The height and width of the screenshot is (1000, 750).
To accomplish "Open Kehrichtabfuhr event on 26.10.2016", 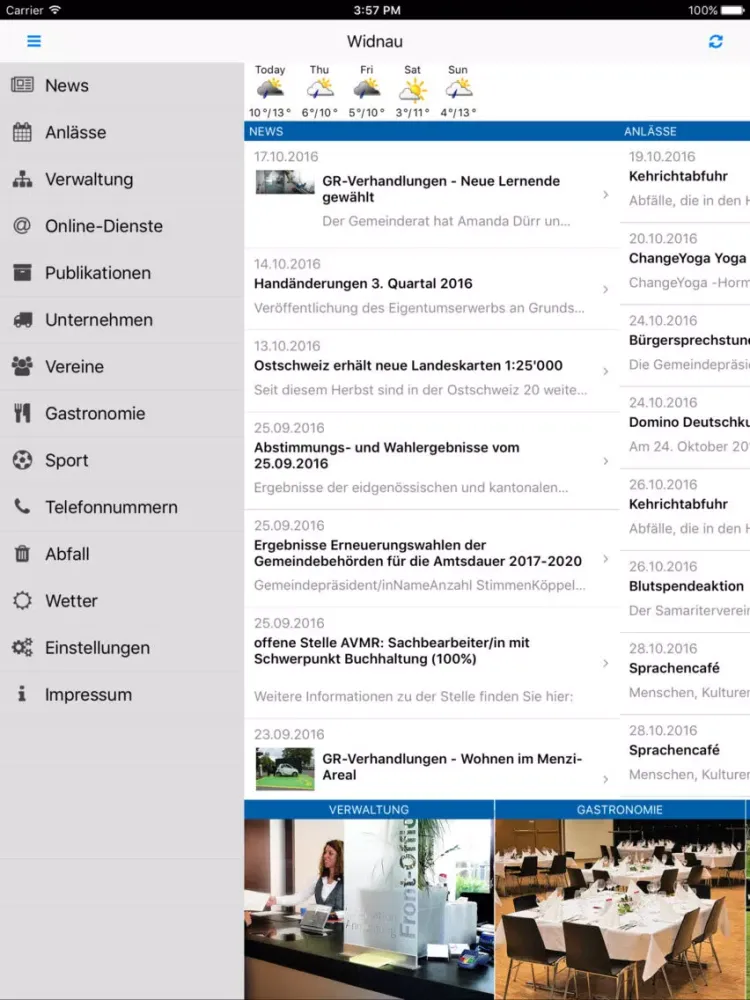I will coord(685,510).
